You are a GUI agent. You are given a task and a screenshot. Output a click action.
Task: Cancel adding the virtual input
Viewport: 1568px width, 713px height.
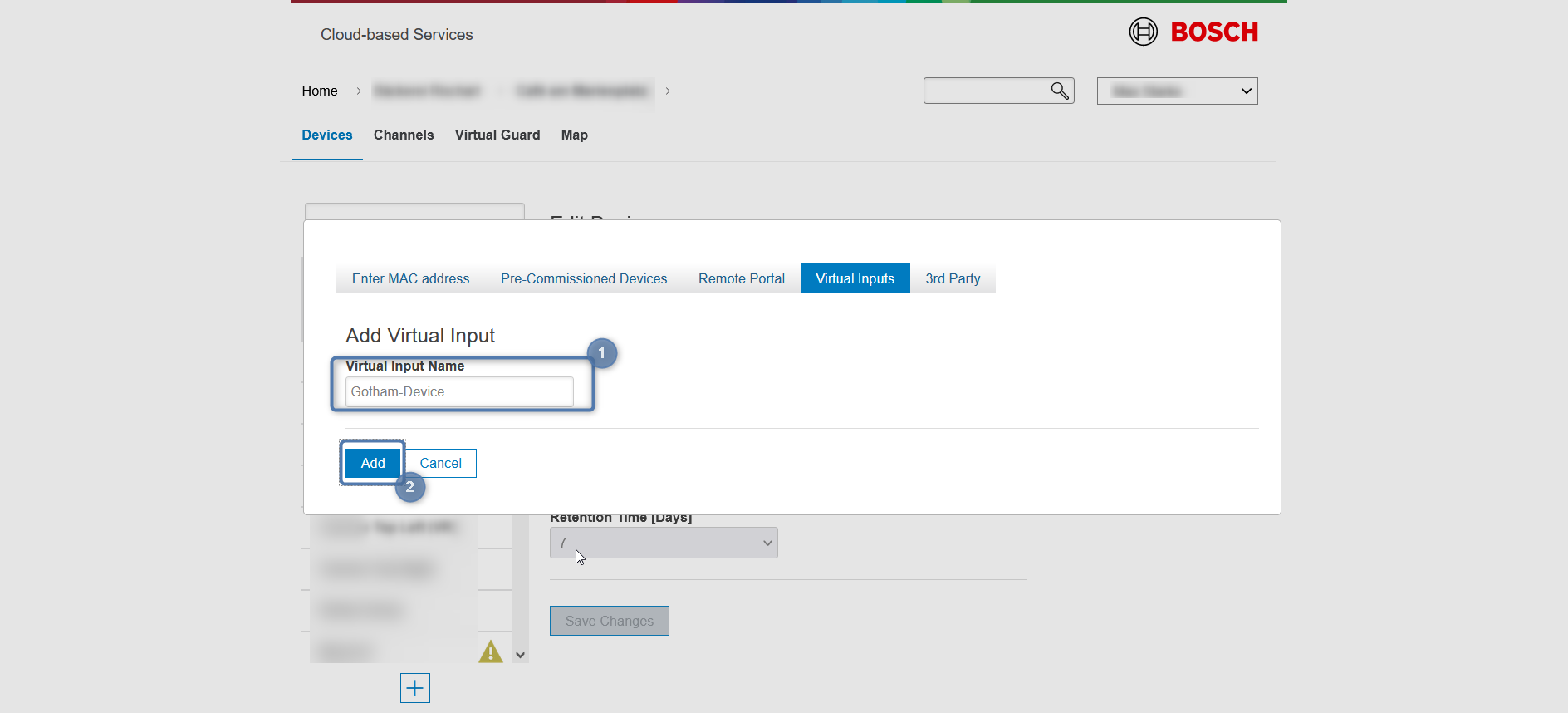pyautogui.click(x=440, y=464)
